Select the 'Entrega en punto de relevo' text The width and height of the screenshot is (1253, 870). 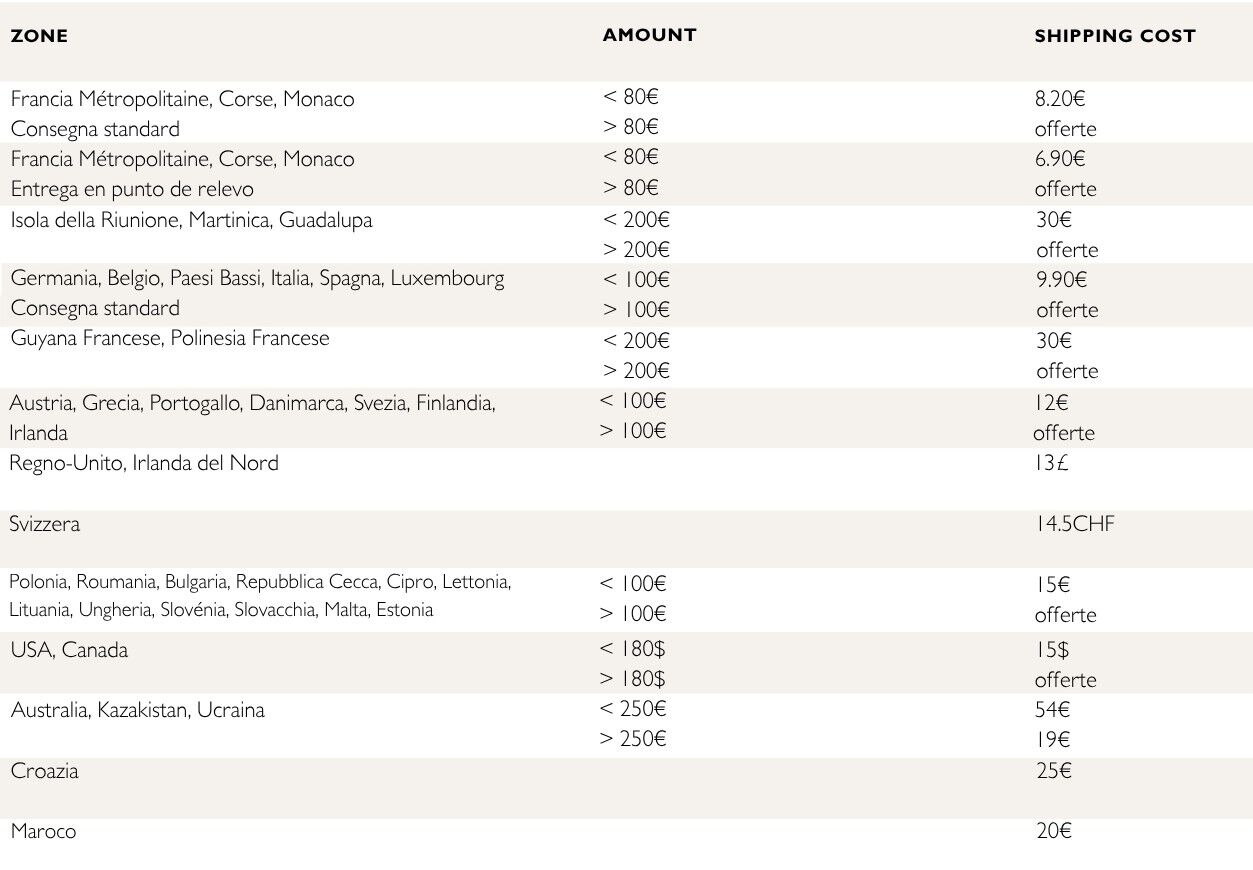tap(132, 189)
